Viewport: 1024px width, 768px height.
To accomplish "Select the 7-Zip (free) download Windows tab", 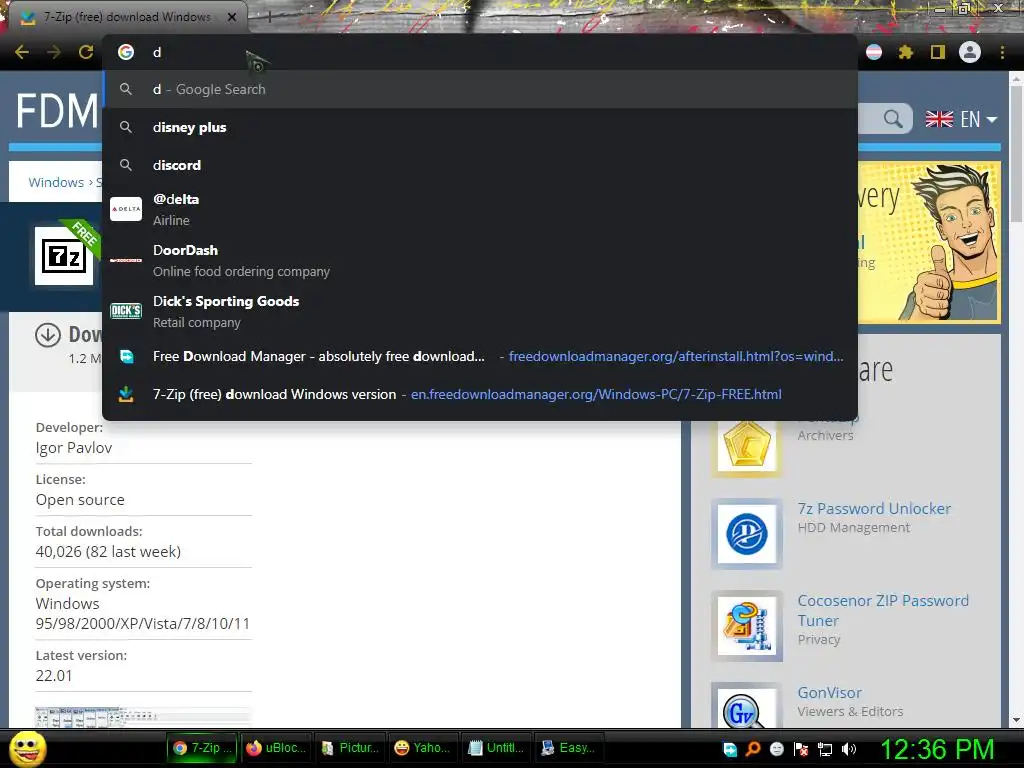I will click(127, 17).
